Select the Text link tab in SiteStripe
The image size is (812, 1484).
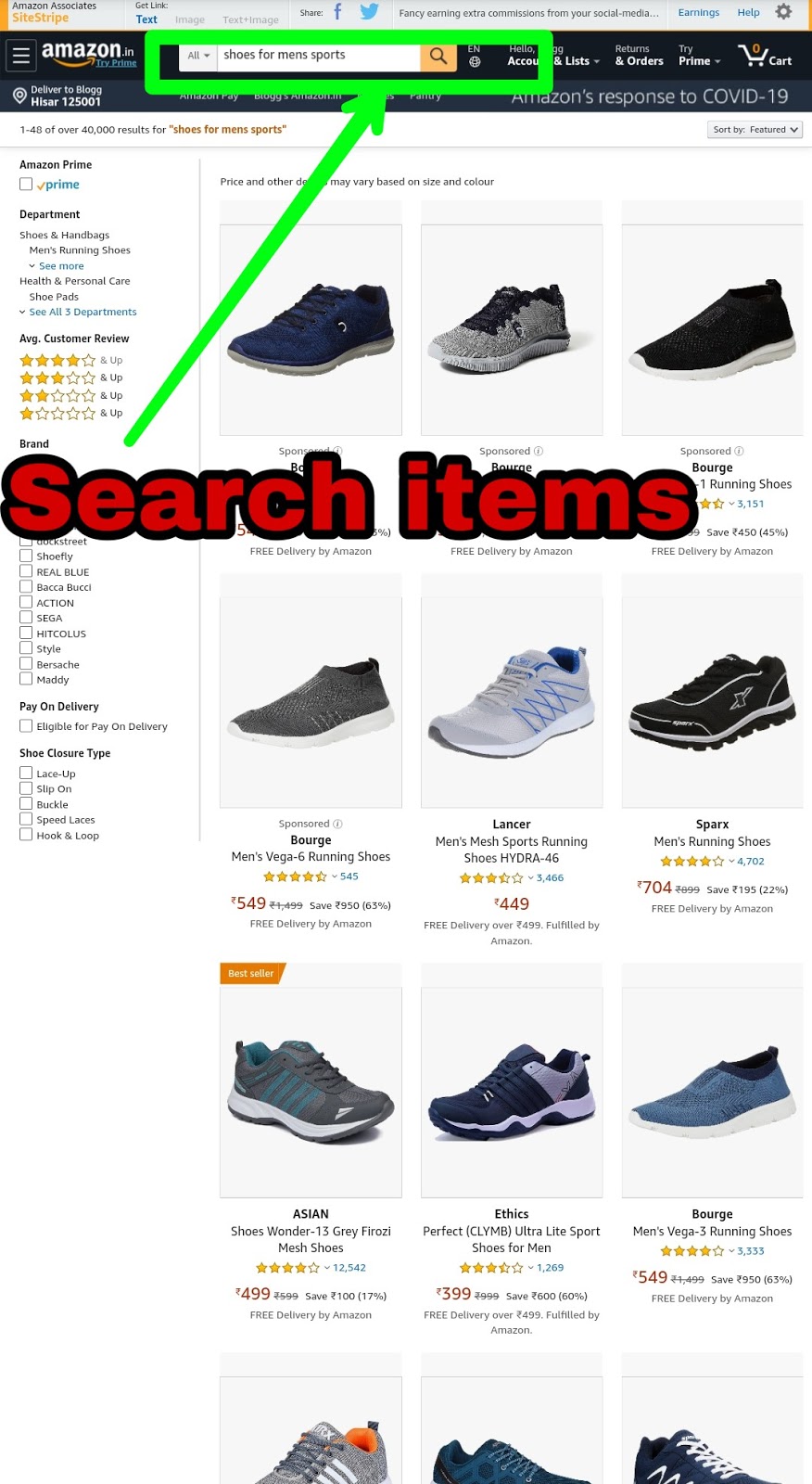(x=146, y=19)
